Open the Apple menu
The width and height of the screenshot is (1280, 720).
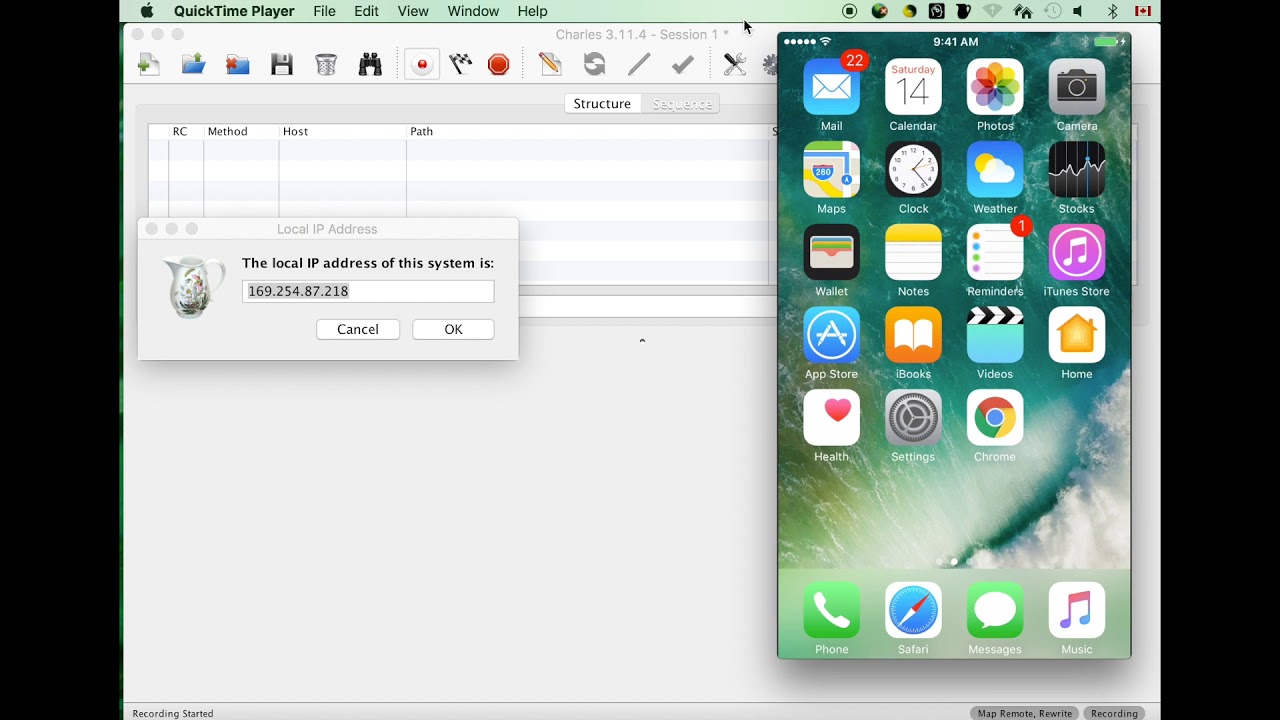(147, 11)
